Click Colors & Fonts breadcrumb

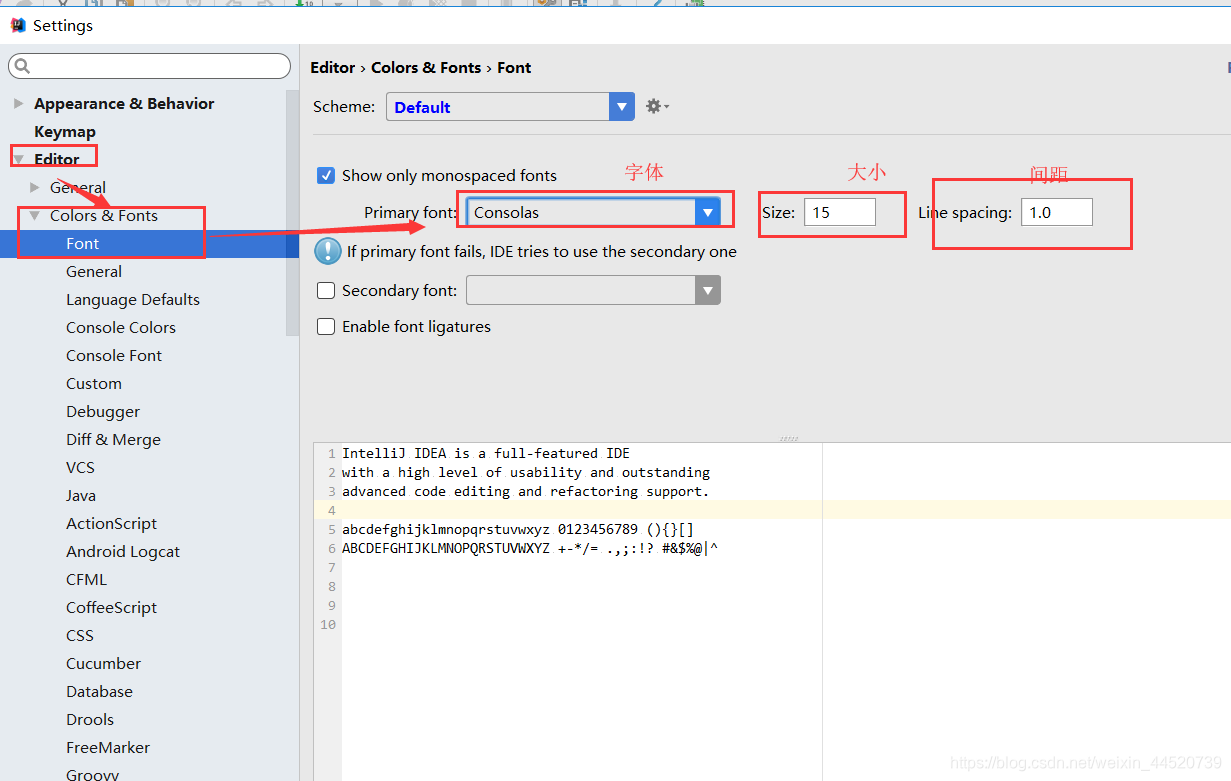pyautogui.click(x=426, y=67)
